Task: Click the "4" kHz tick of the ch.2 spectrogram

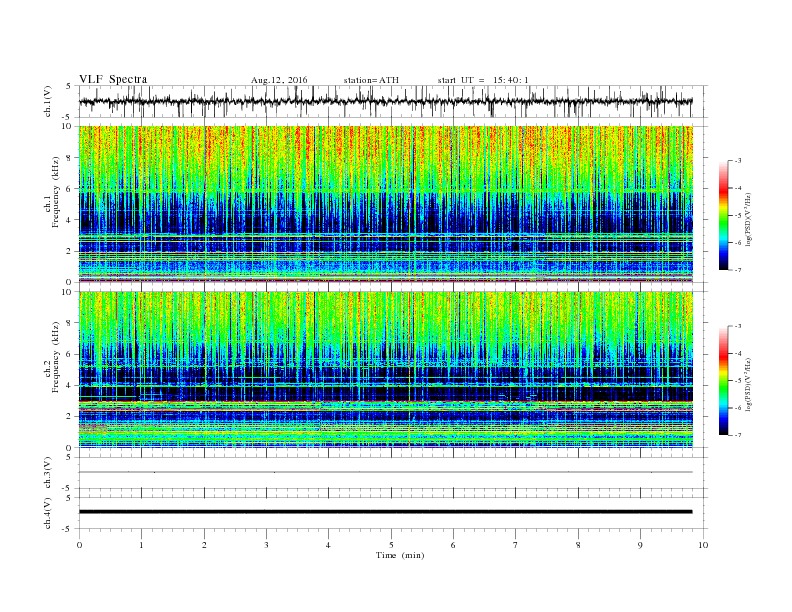Action: (69, 385)
